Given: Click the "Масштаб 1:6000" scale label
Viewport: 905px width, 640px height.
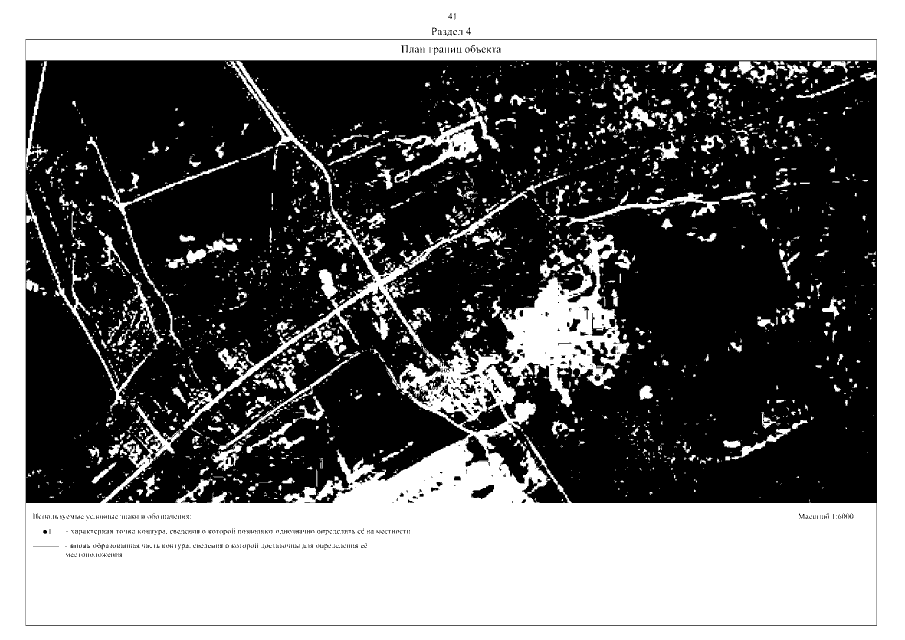Looking at the screenshot, I should tap(826, 517).
